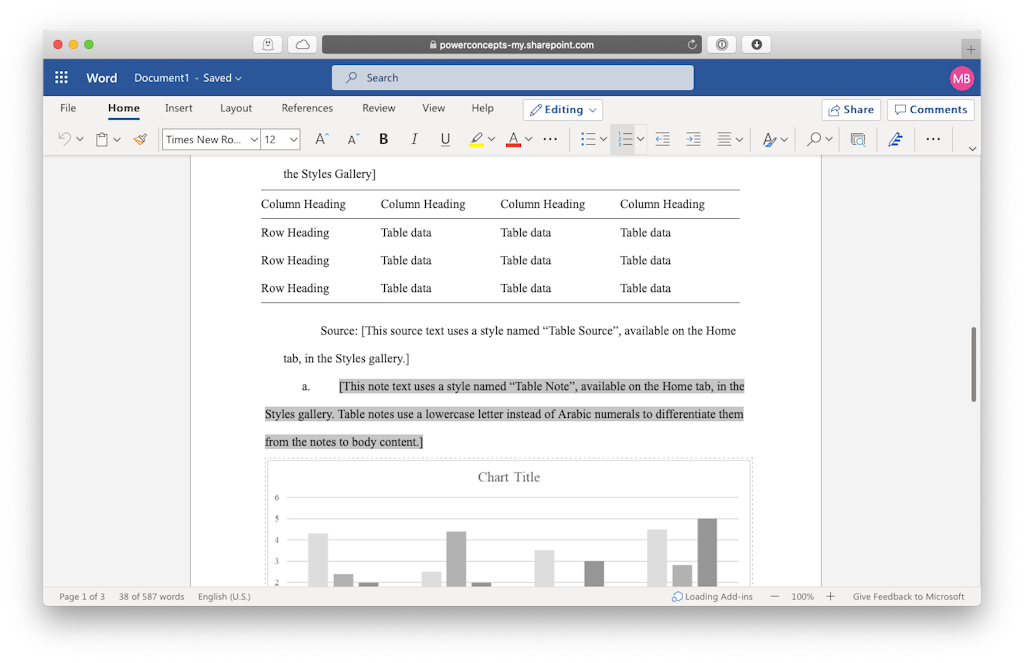Viewport: 1024px width, 663px height.
Task: Apply italic formatting
Action: 414,139
